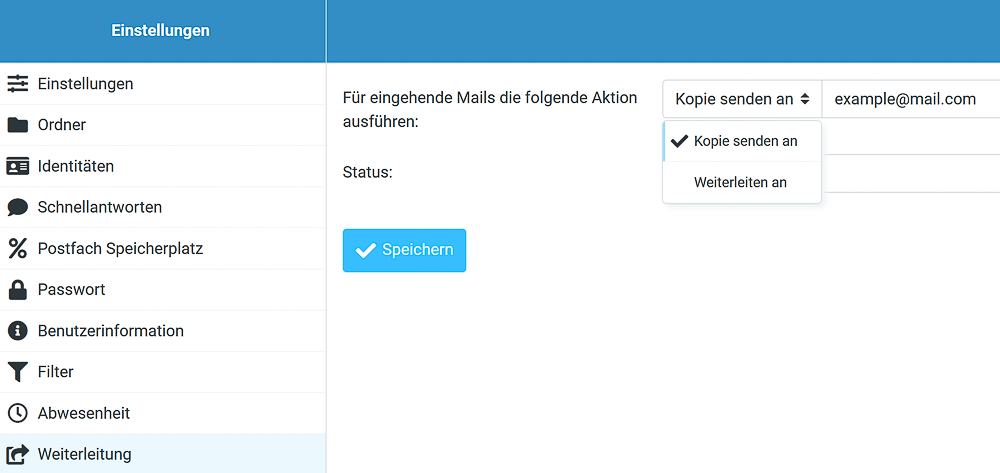The height and width of the screenshot is (473, 1000).
Task: Select the checked 'Kopie senden an' option
Action: pos(742,142)
